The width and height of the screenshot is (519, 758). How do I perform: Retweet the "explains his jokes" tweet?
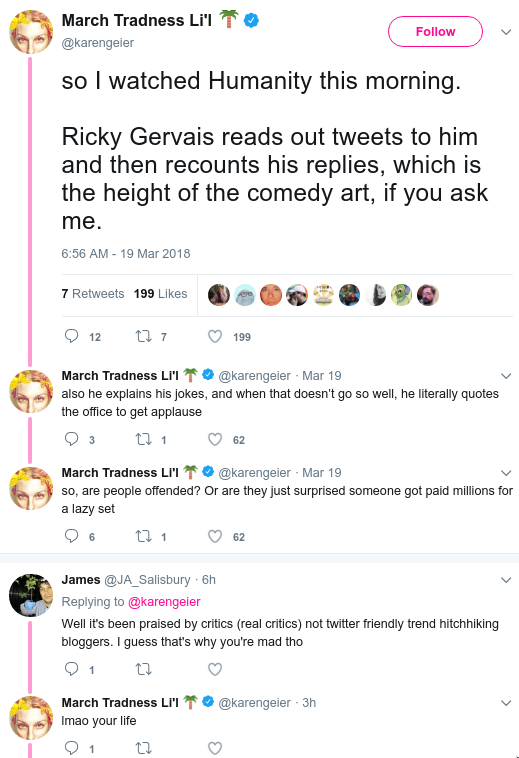[144, 439]
